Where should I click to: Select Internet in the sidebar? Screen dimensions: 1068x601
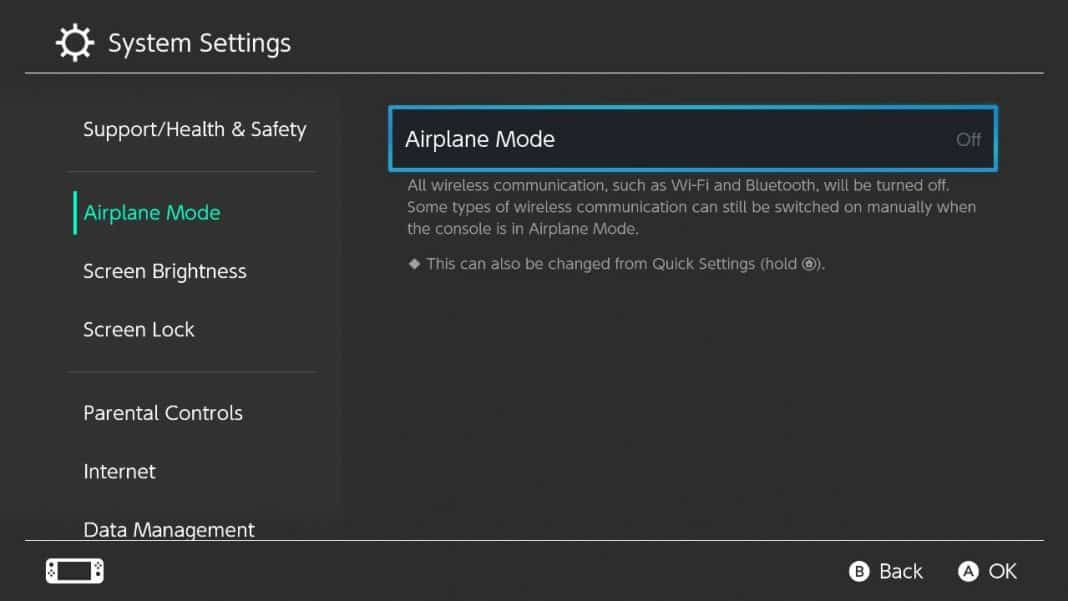click(119, 471)
